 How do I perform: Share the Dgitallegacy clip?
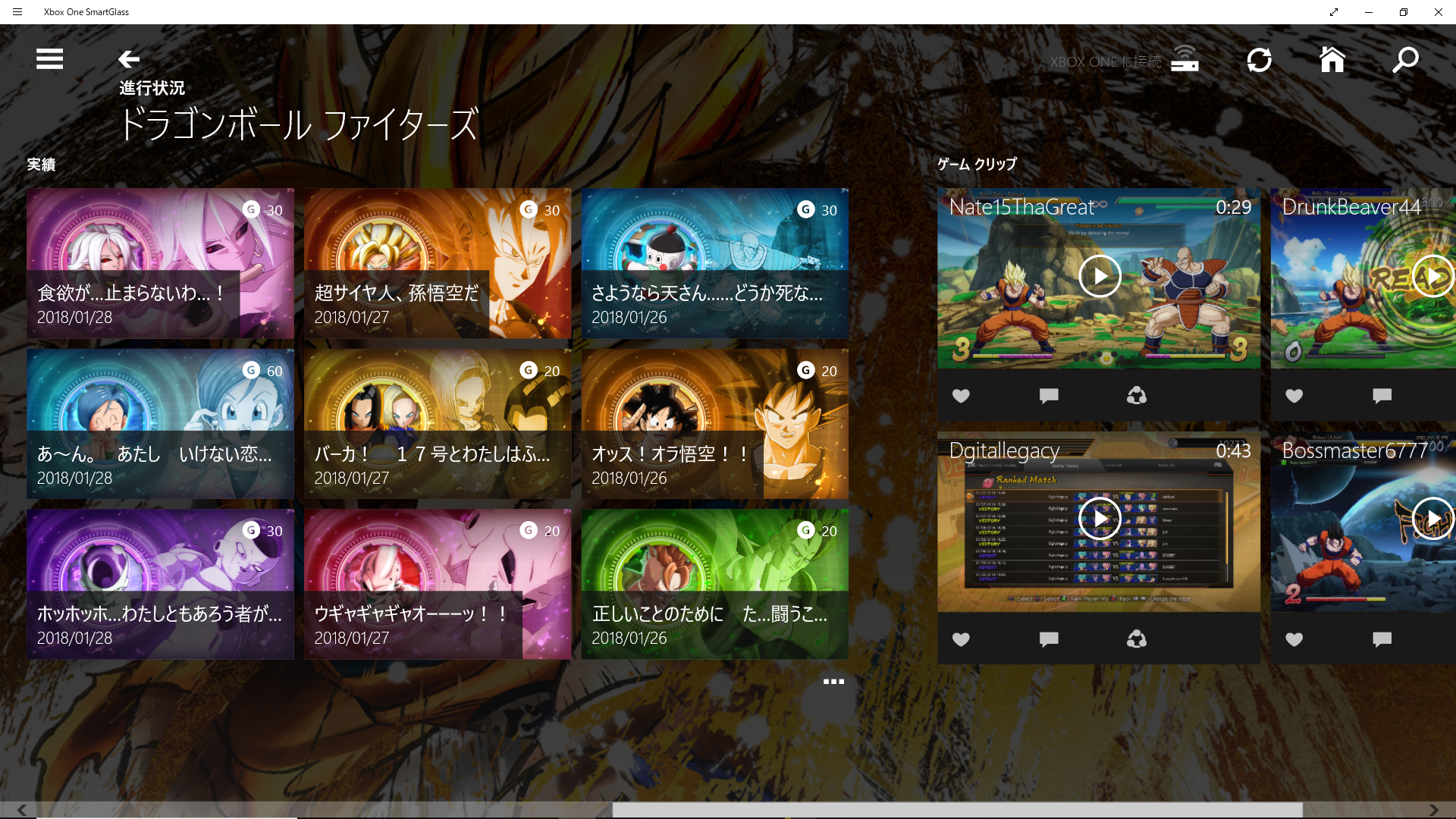pyautogui.click(x=1136, y=639)
